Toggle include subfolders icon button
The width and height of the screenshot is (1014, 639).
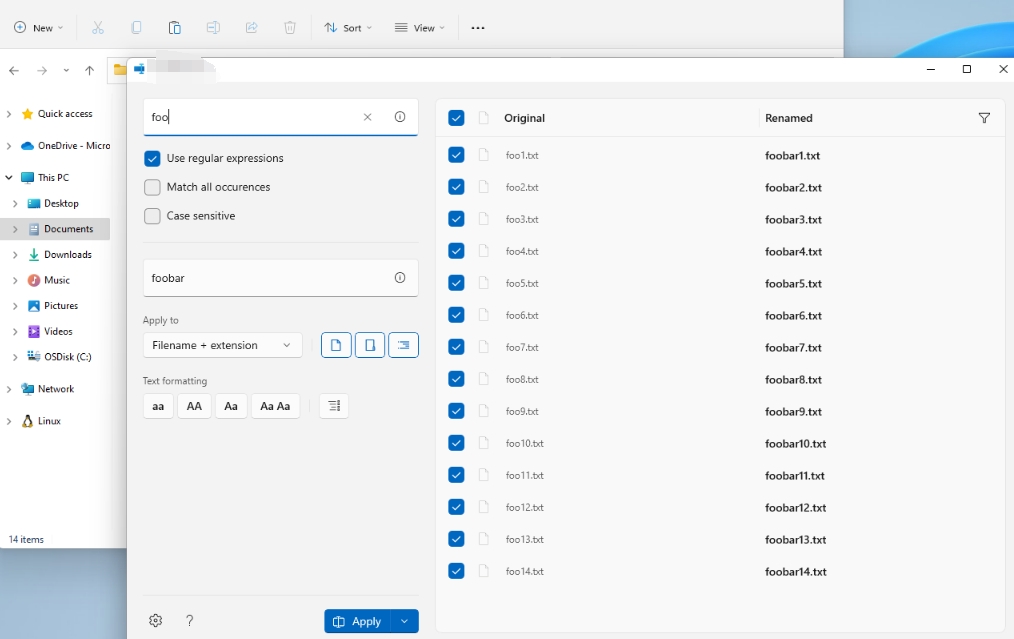(x=404, y=345)
